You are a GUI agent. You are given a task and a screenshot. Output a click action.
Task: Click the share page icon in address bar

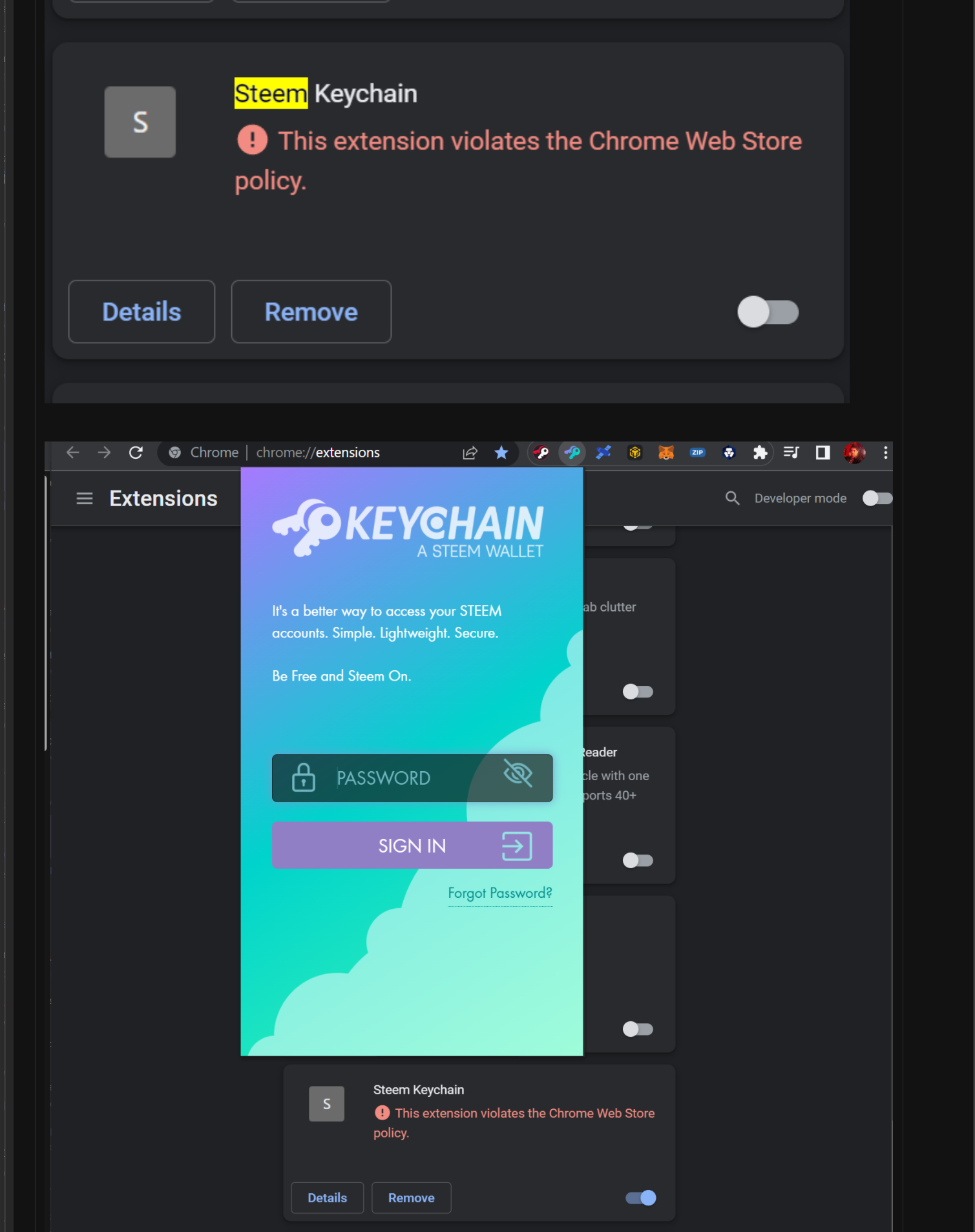click(470, 452)
